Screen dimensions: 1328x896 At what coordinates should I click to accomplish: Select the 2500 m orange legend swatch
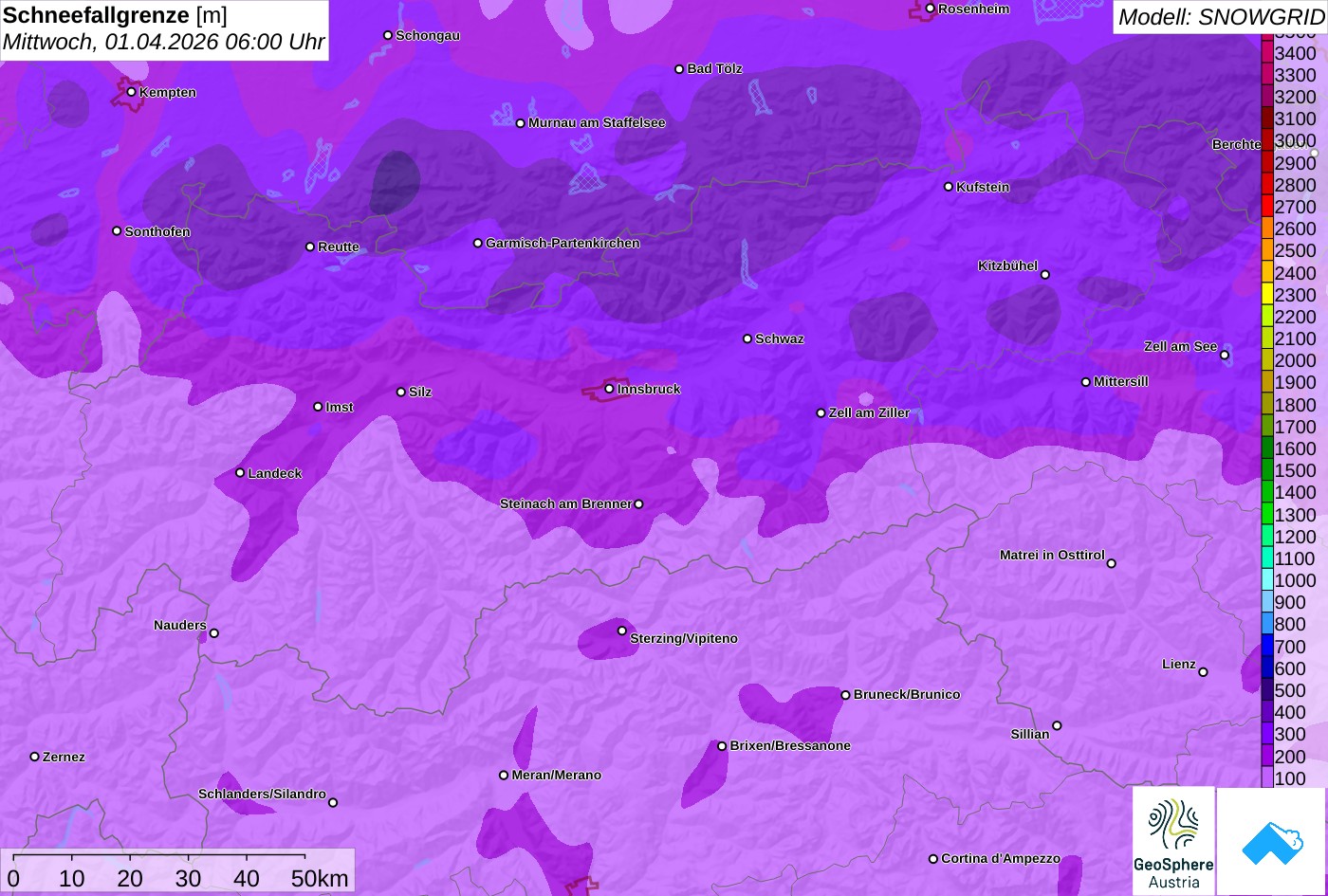(1267, 250)
